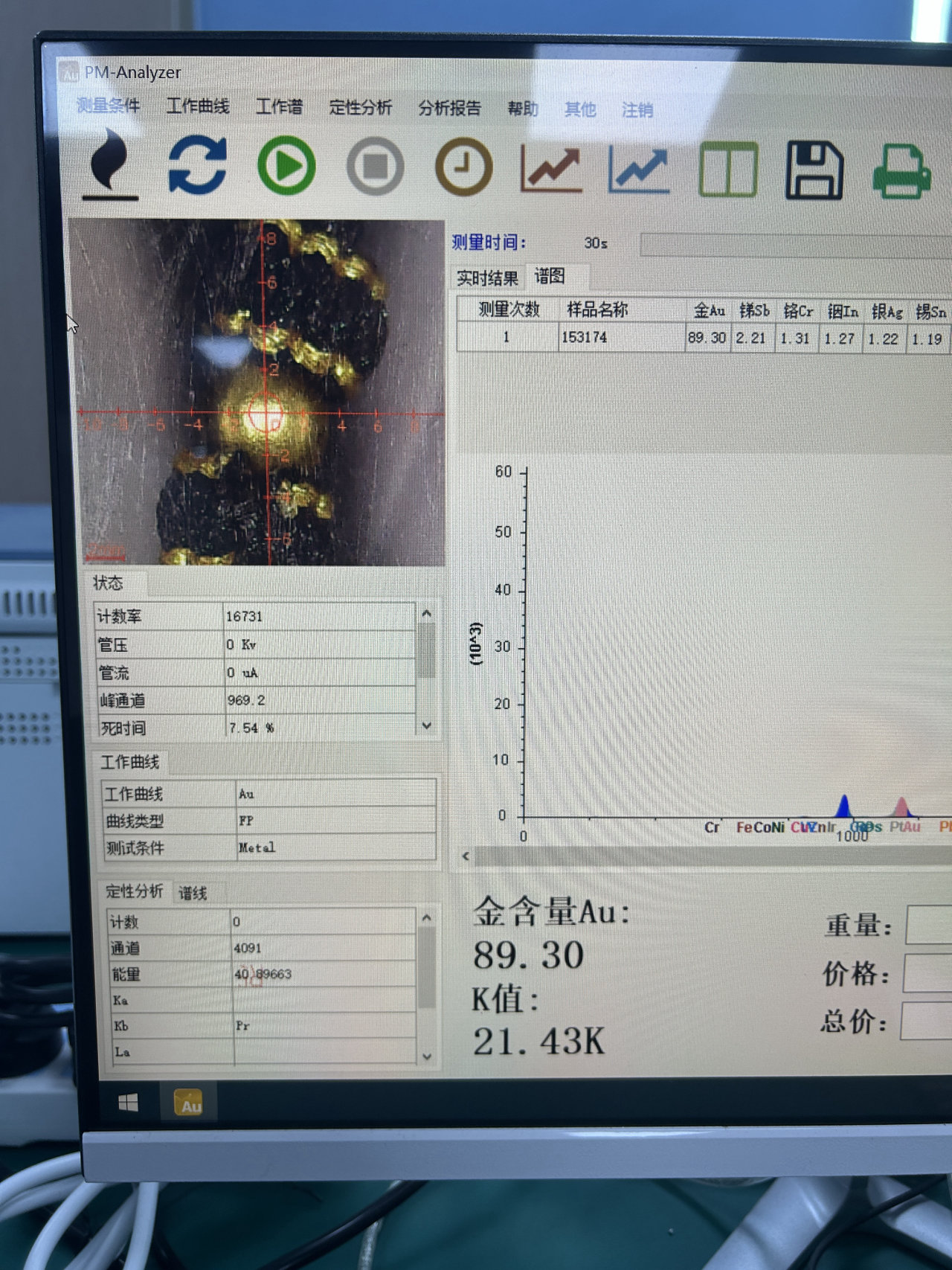Open the 工作谱 menu
Screen dimensions: 952x1270
[279, 107]
